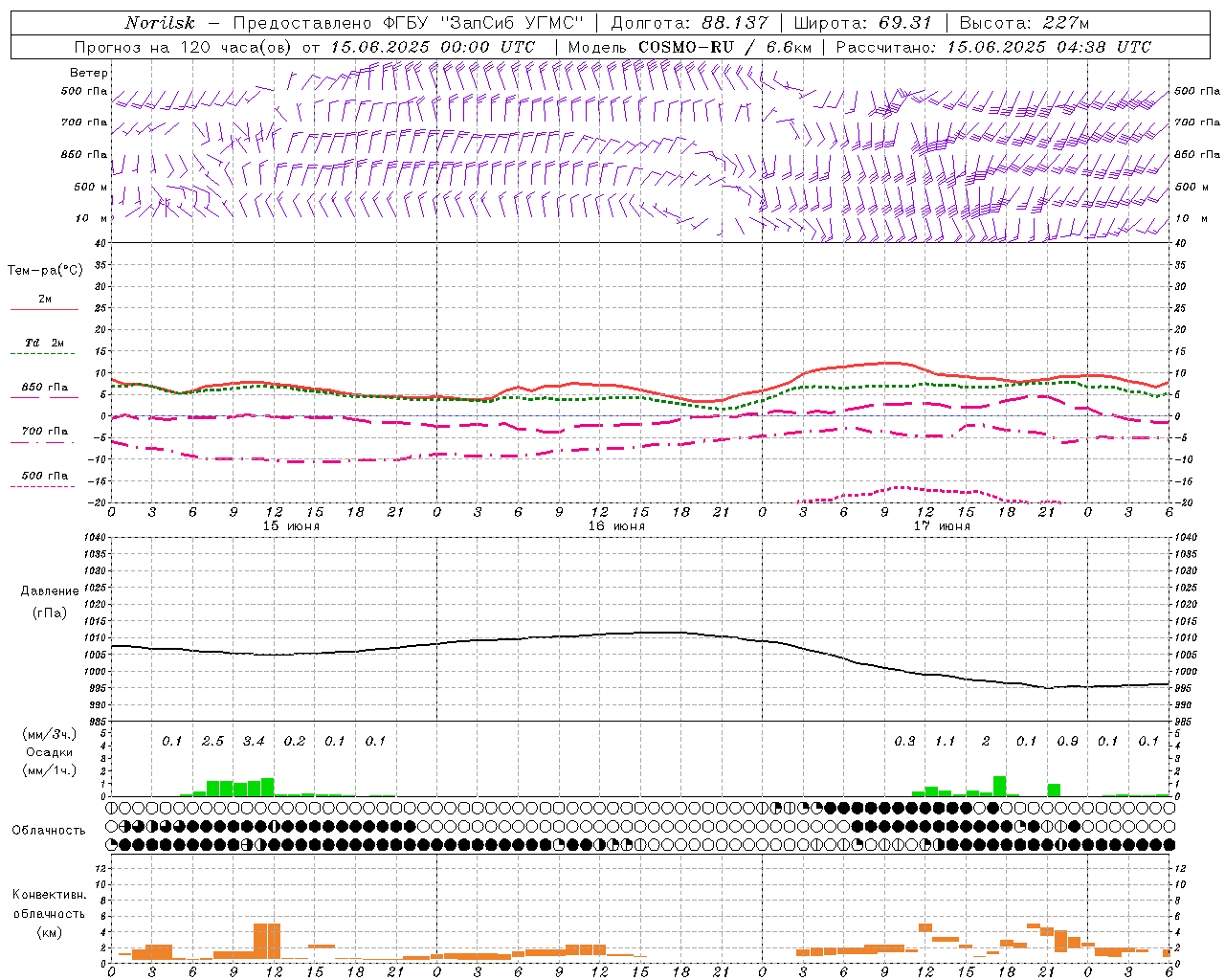Click the 'Тем-ра(°C)' temperature label
Image resolution: width=1225 pixels, height=980 pixels.
(x=45, y=271)
